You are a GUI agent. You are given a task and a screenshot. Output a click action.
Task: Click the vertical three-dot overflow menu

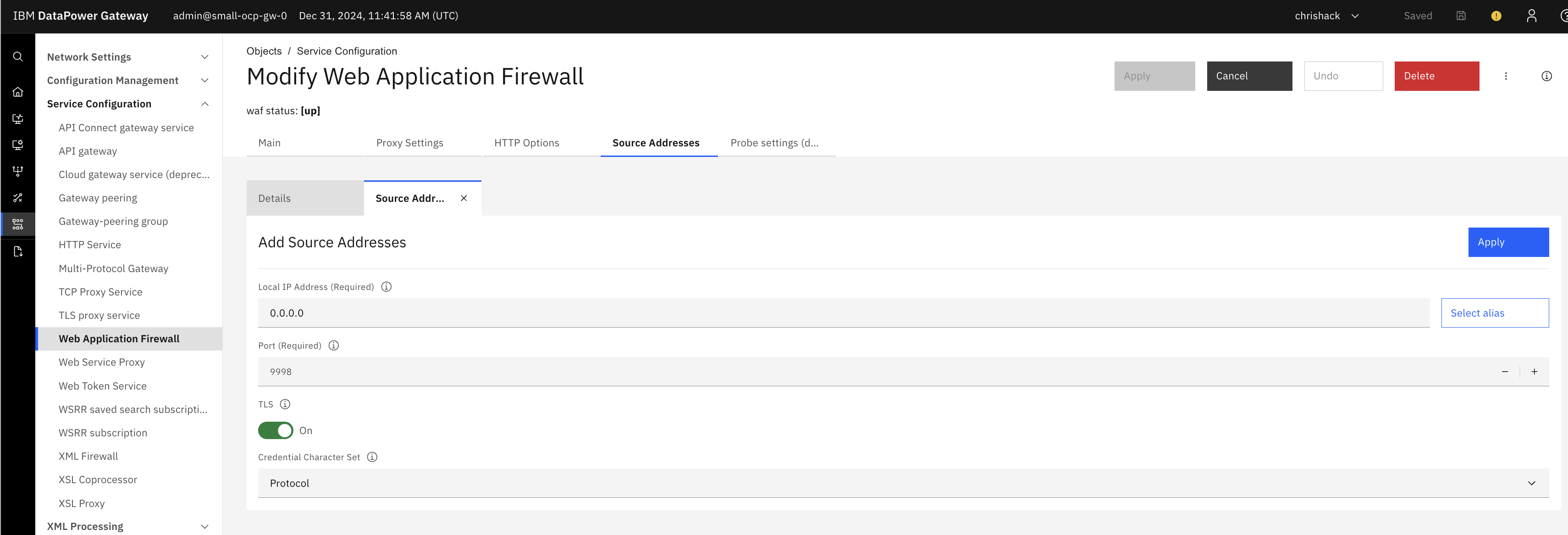pos(1505,76)
